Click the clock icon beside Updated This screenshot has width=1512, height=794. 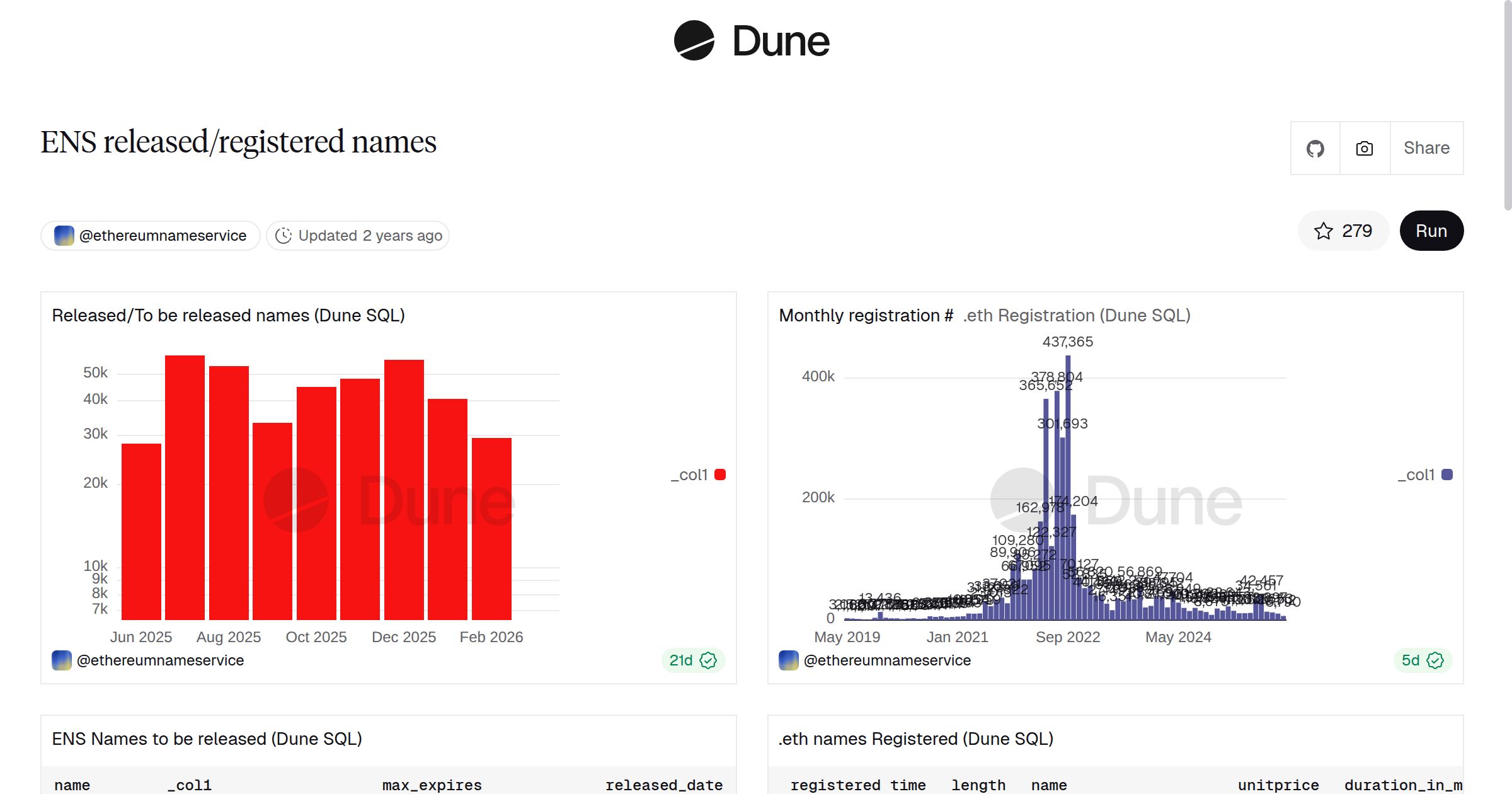coord(283,236)
